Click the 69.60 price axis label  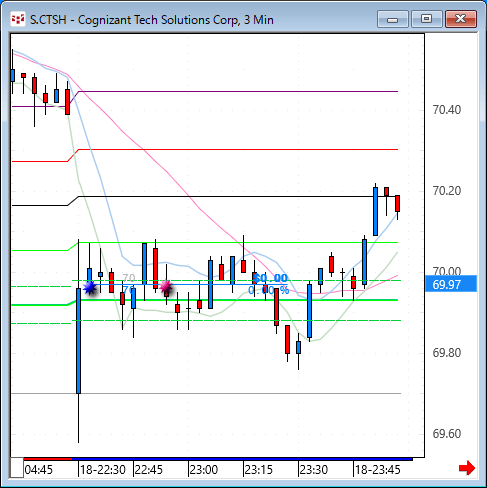[447, 434]
